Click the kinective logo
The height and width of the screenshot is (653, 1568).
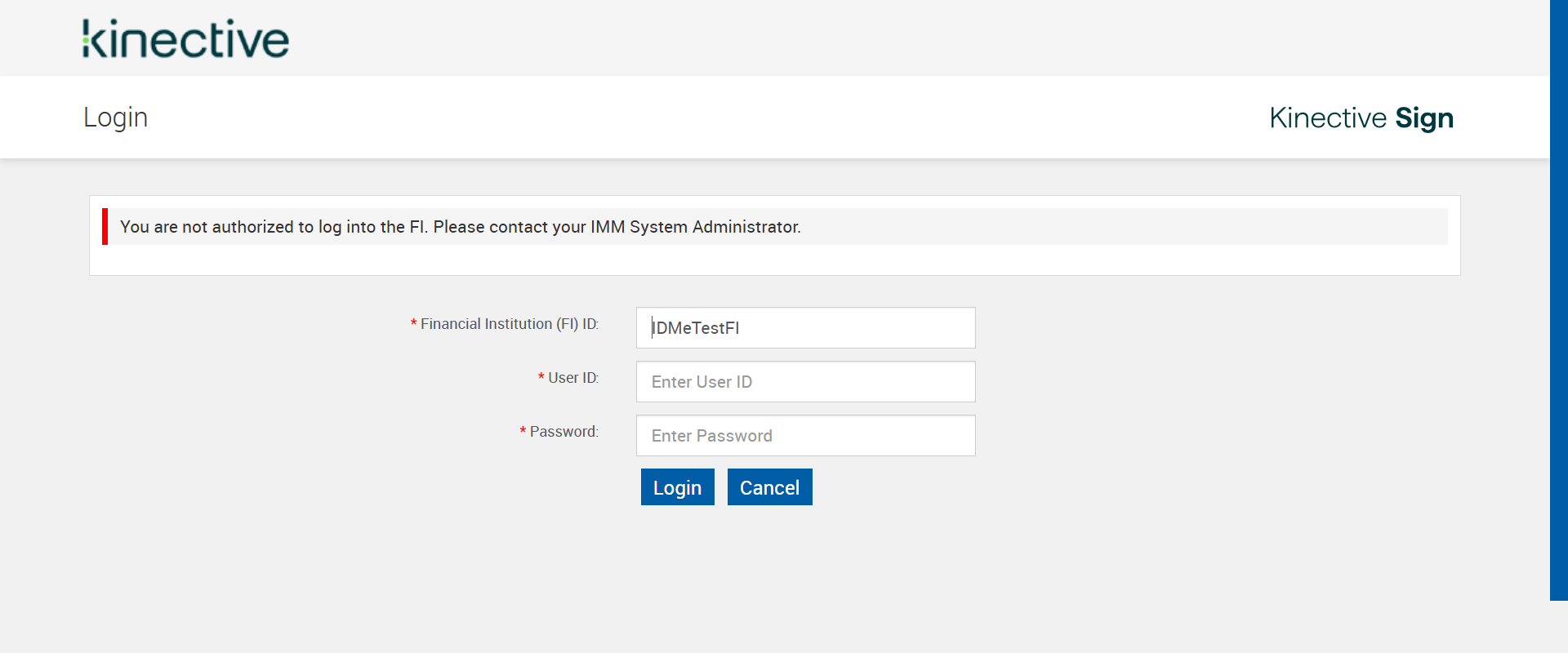[185, 38]
